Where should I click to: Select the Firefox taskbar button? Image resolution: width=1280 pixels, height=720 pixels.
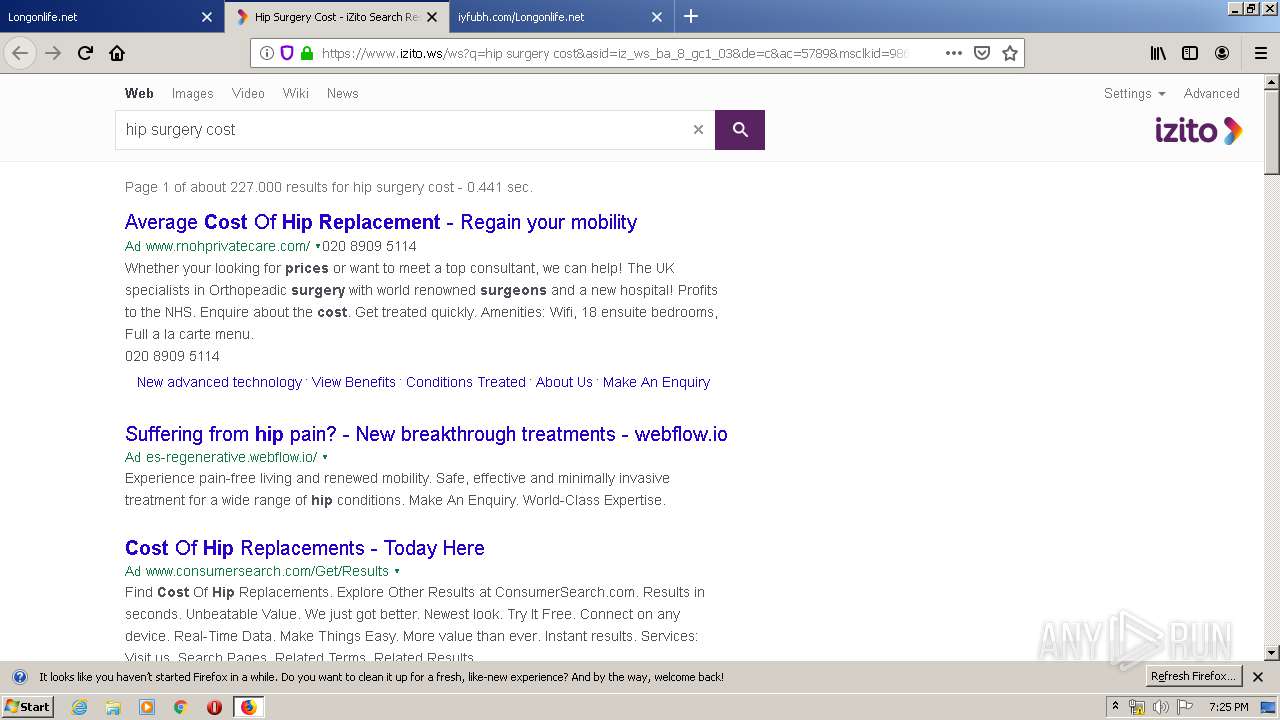[x=248, y=707]
